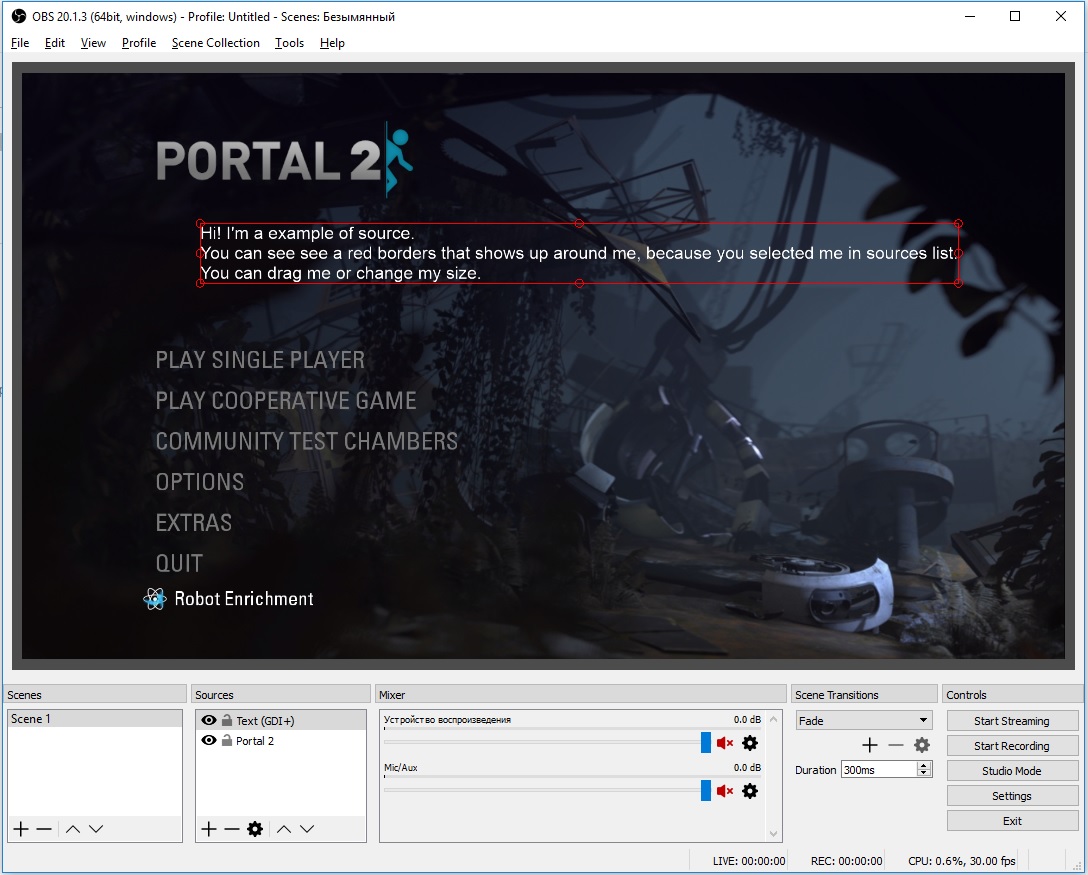Unlock the Portal 2 source lock
Image resolution: width=1088 pixels, height=875 pixels.
pyautogui.click(x=227, y=741)
